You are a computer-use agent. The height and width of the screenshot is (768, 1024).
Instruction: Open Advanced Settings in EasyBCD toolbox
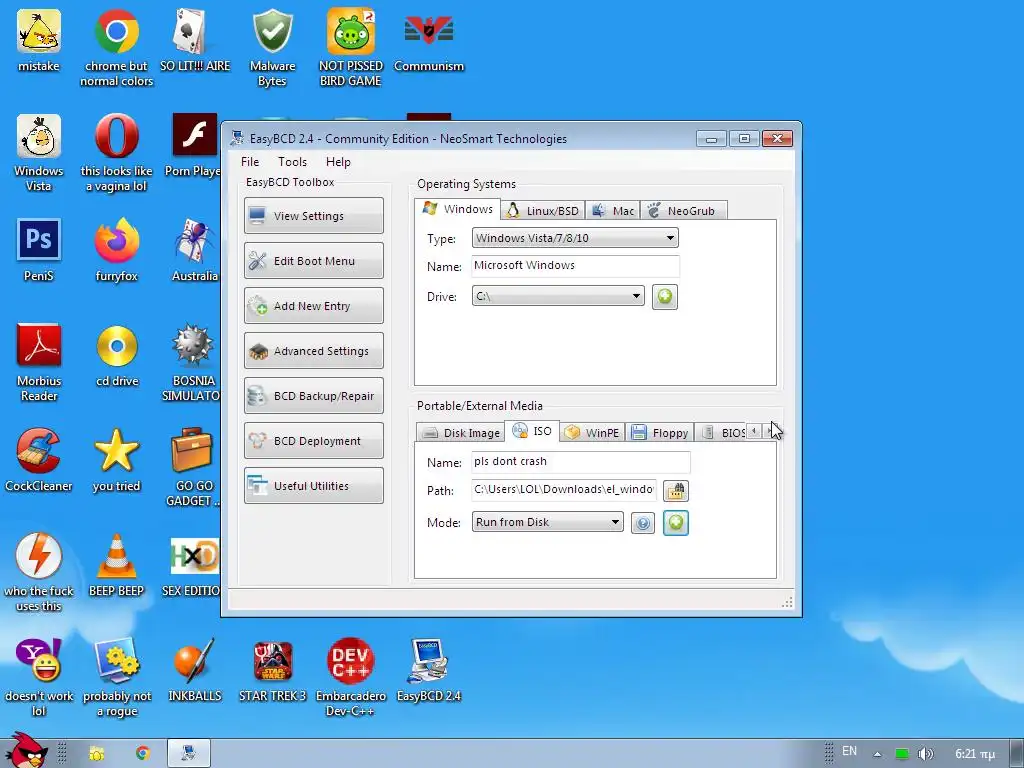tap(313, 351)
